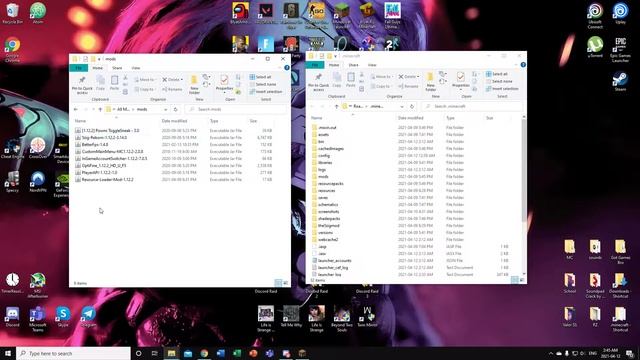Open Skype desktop shortcut
The height and width of the screenshot is (360, 640).
[x=63, y=317]
